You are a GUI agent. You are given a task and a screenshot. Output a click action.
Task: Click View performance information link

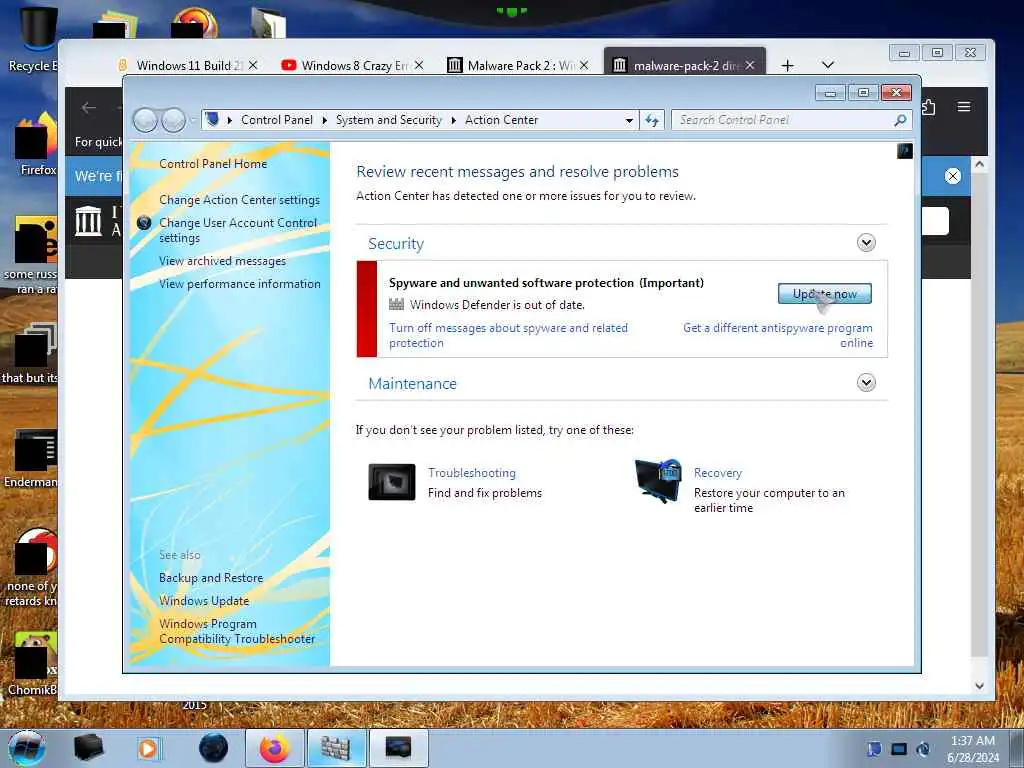tap(240, 283)
